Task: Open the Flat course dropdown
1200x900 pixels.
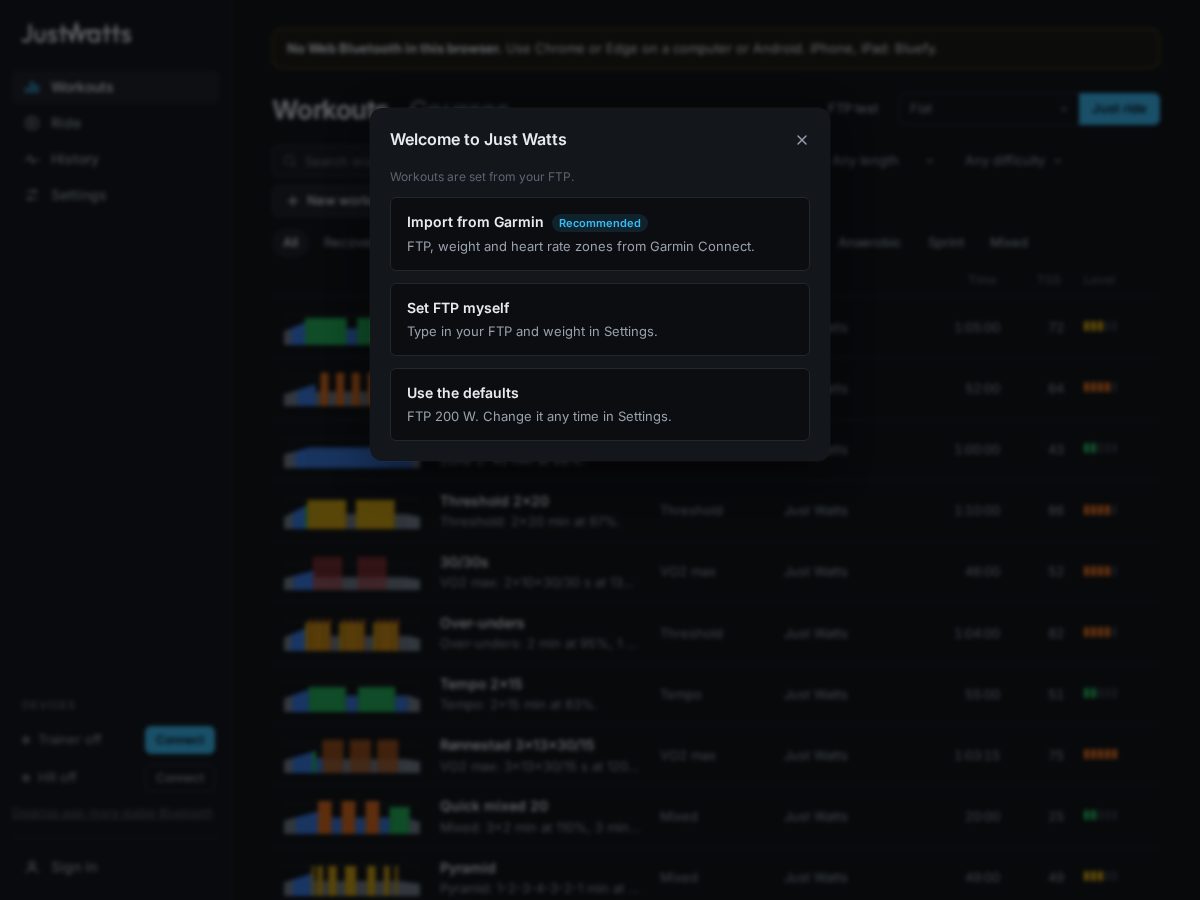Action: tap(988, 108)
